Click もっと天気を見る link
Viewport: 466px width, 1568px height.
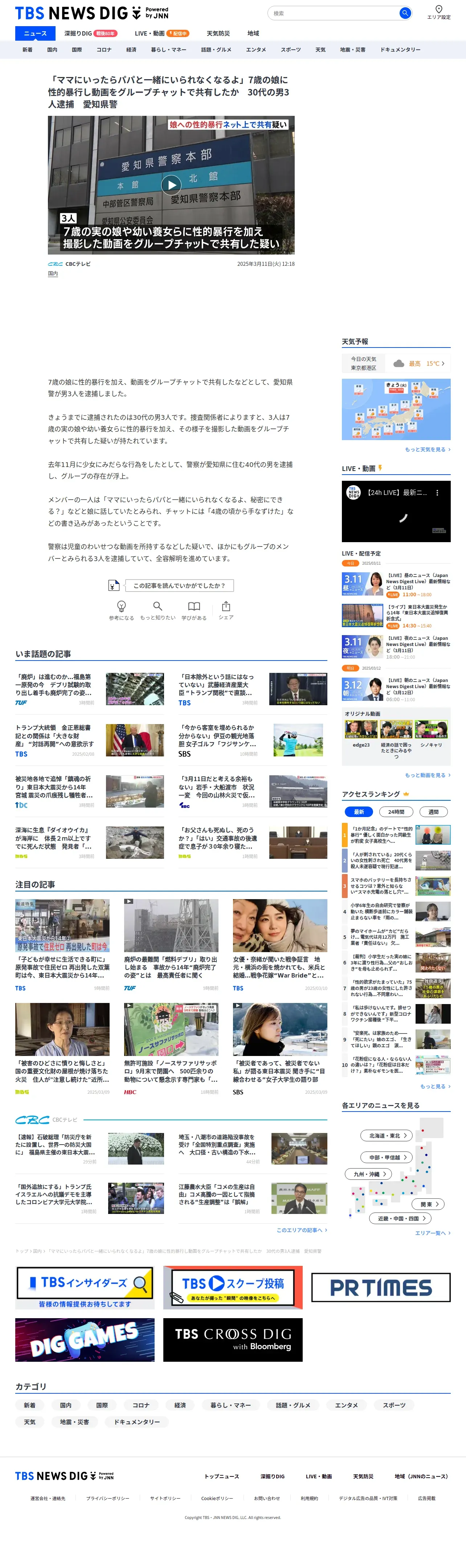(x=428, y=450)
